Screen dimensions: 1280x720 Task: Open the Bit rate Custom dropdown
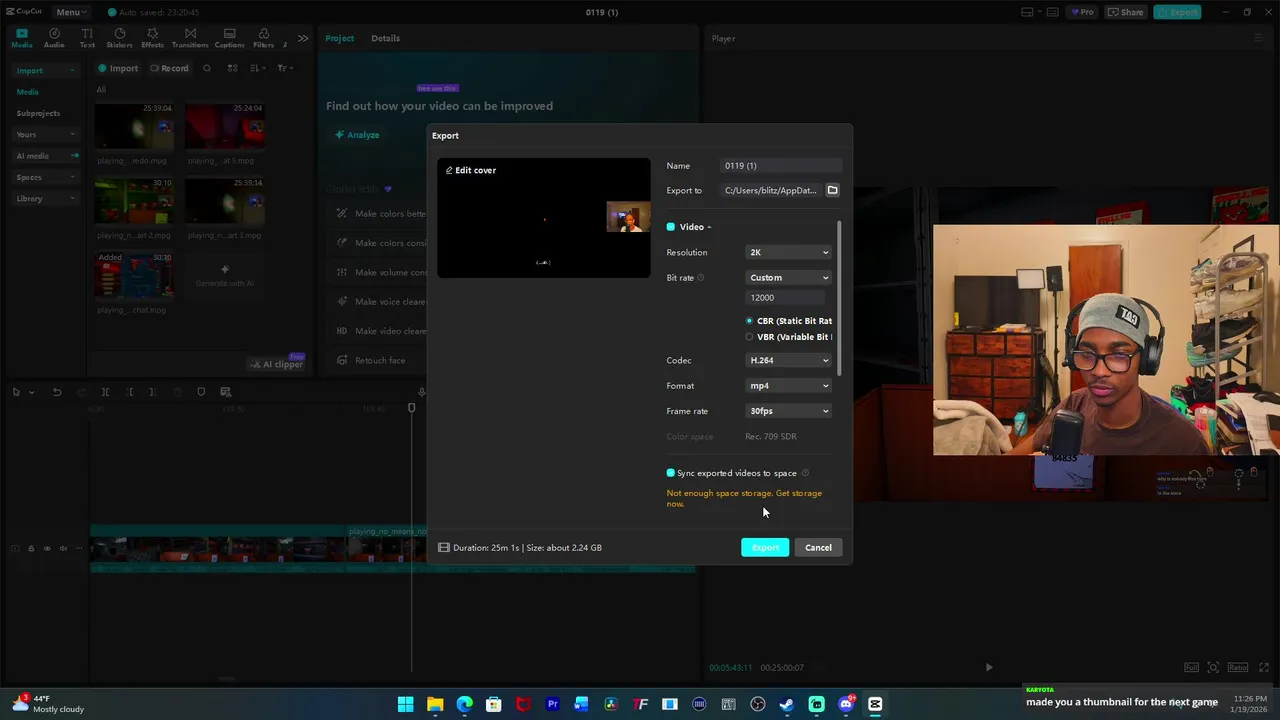(789, 277)
